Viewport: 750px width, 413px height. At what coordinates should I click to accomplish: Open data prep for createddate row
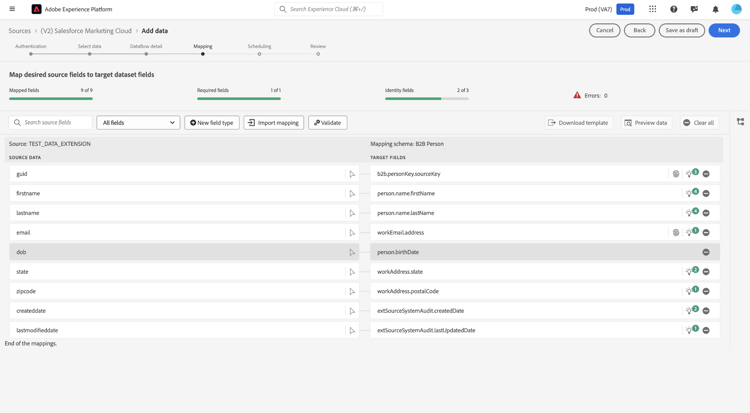(352, 311)
